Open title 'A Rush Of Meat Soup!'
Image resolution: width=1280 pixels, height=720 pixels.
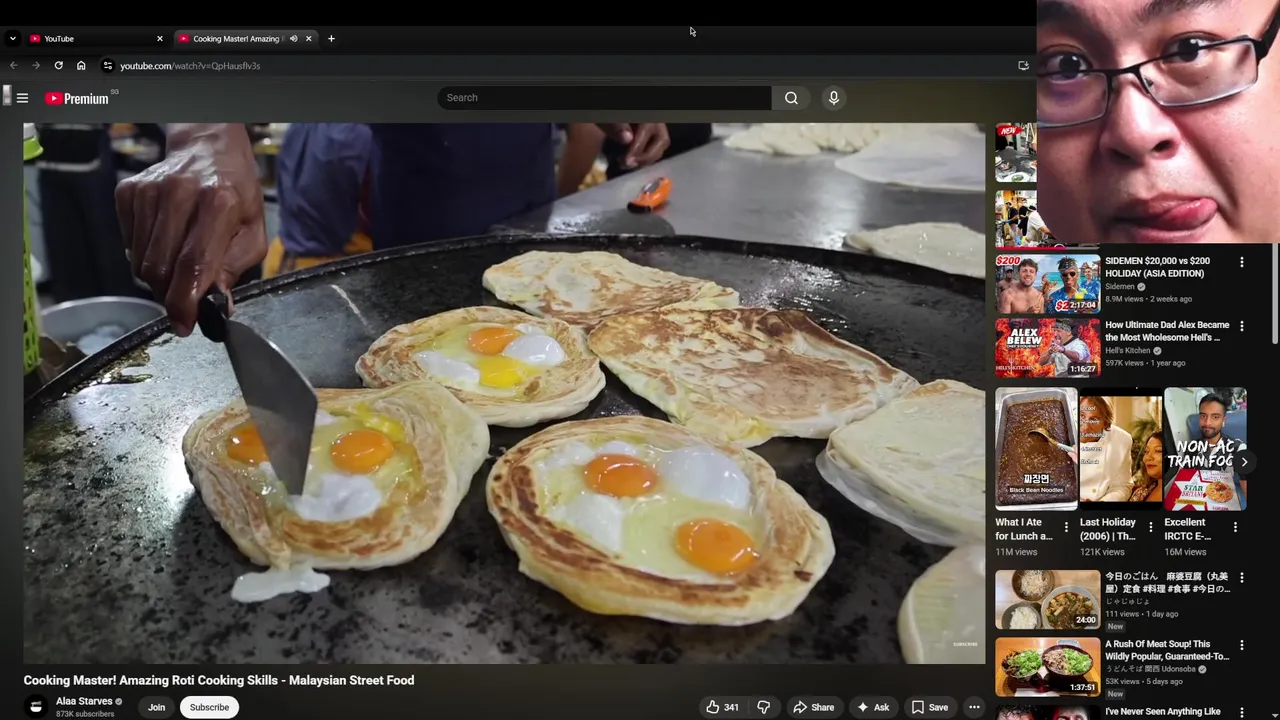pos(1167,650)
